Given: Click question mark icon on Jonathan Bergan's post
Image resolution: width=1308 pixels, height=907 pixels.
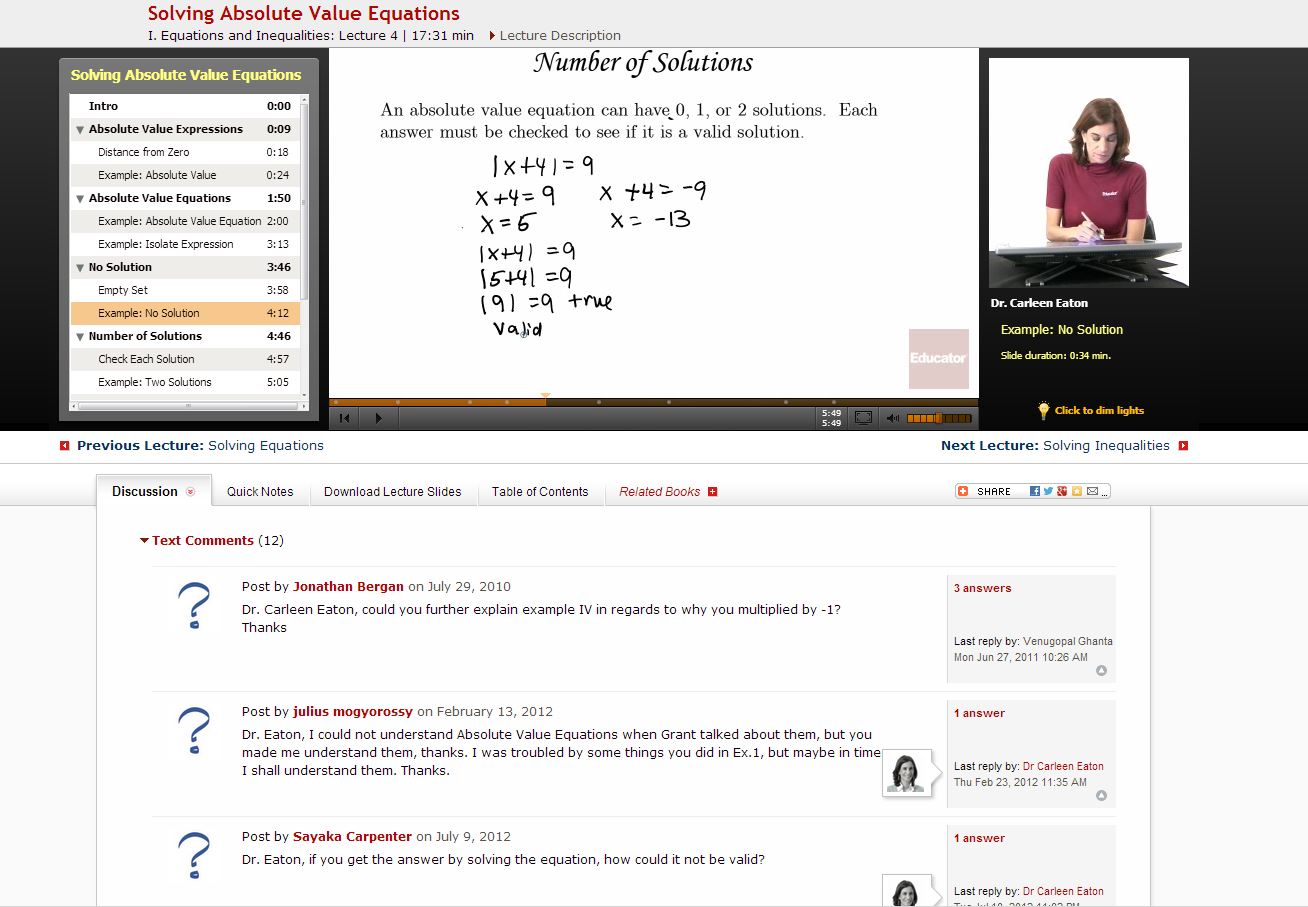Looking at the screenshot, I should pos(193,606).
